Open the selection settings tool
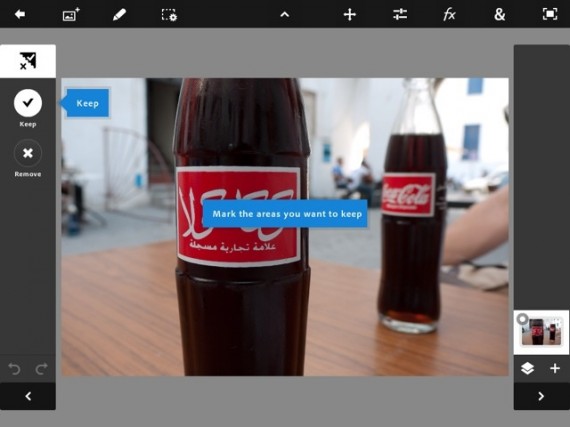Image resolution: width=570 pixels, height=427 pixels. (169, 15)
